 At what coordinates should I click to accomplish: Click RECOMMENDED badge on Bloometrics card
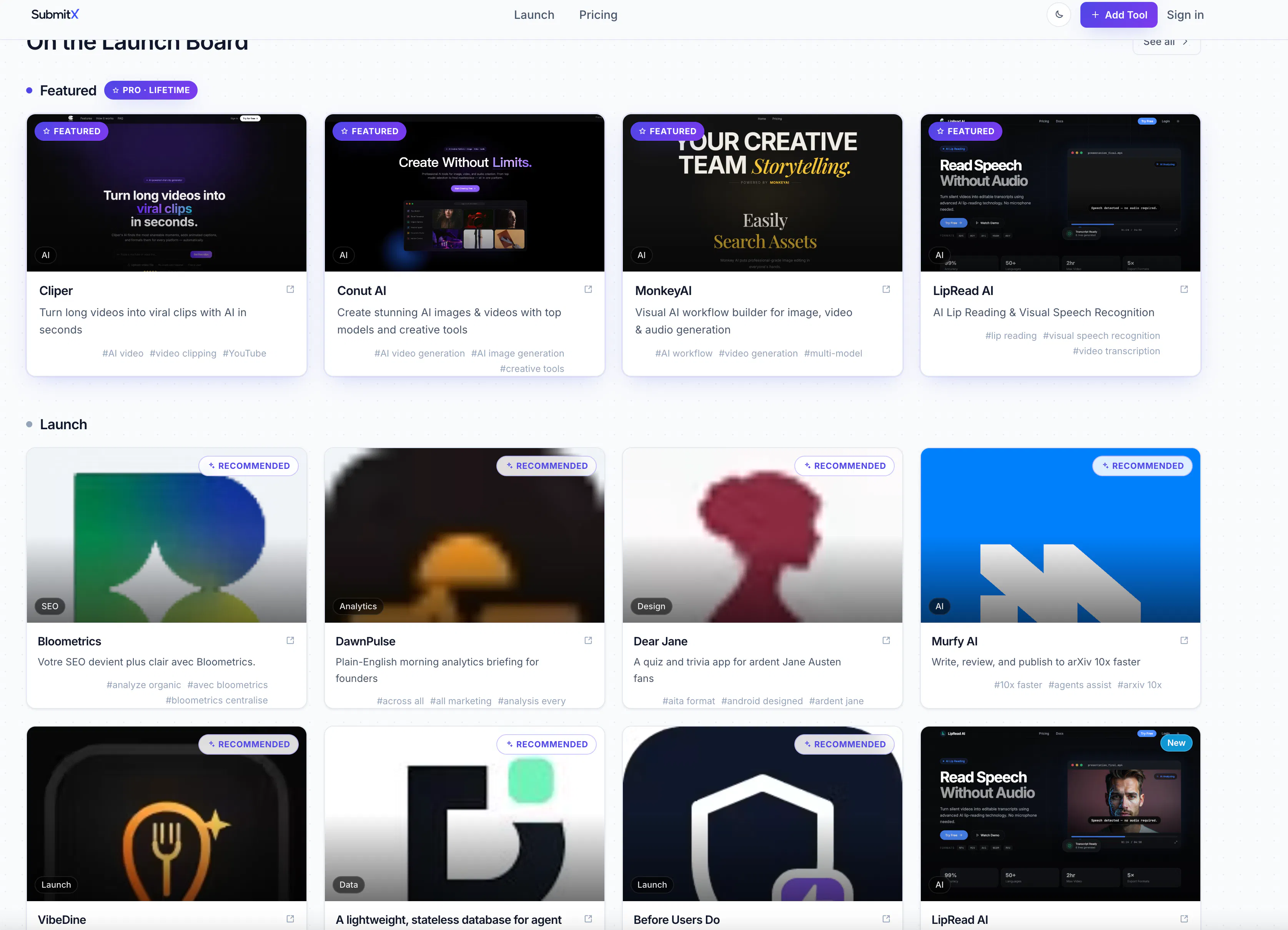pos(249,466)
